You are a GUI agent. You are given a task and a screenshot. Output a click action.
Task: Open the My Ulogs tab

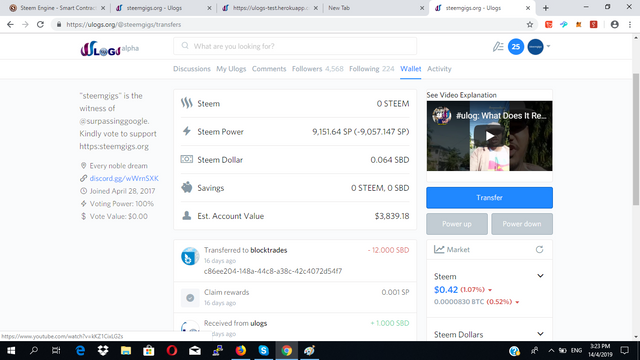click(231, 69)
